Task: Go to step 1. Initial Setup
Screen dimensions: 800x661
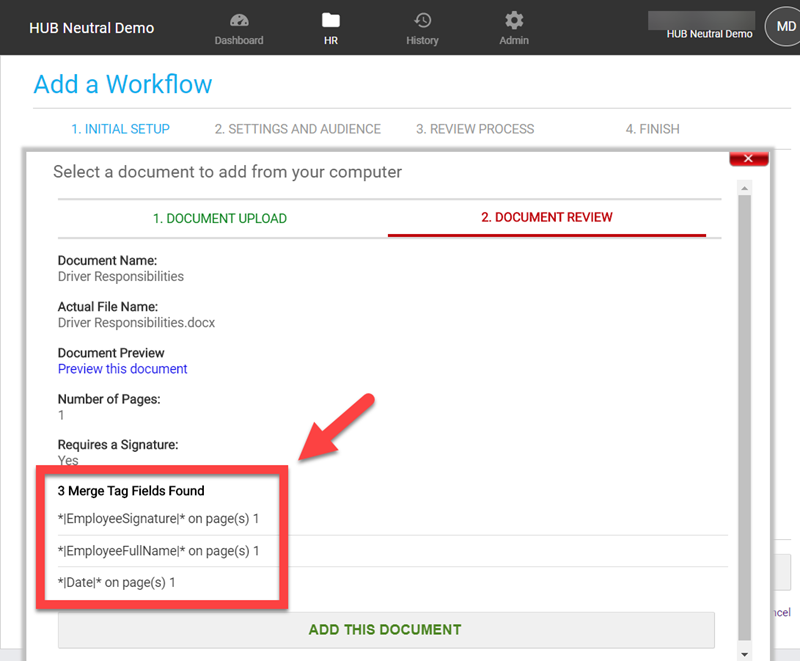Action: click(120, 129)
